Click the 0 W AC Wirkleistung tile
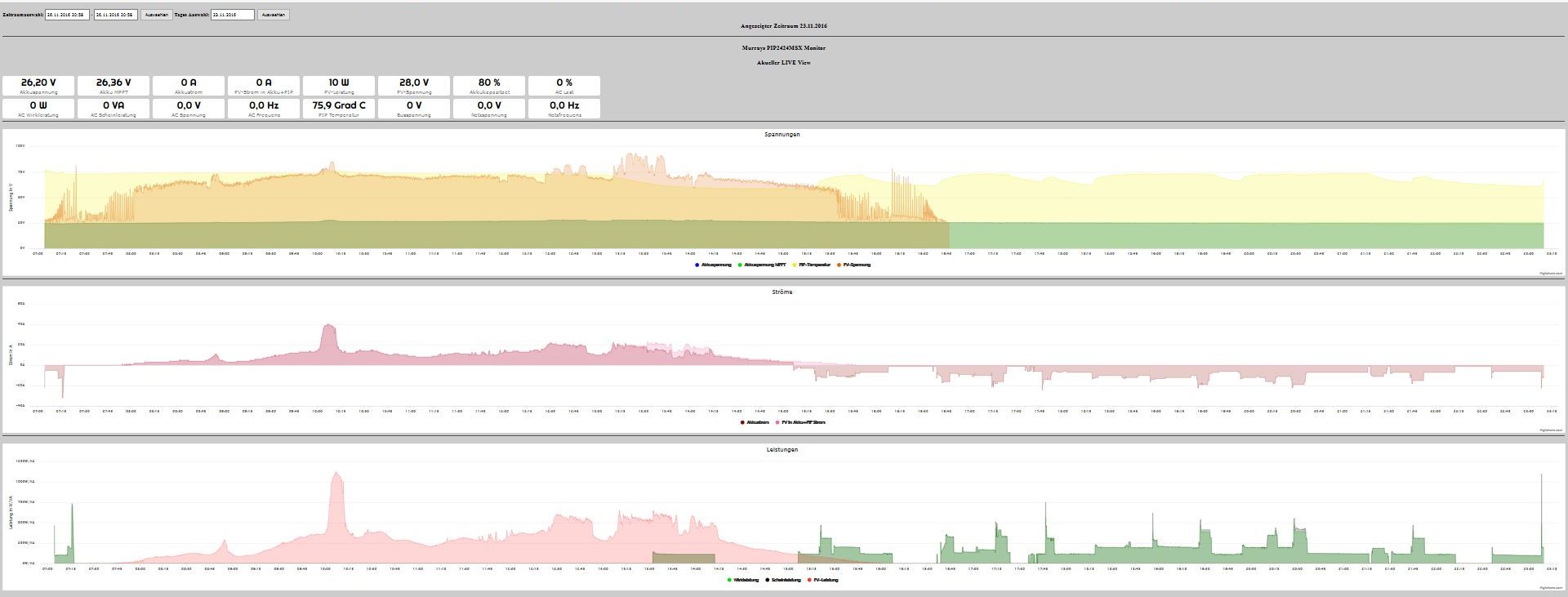This screenshot has width=1568, height=597. (38, 109)
